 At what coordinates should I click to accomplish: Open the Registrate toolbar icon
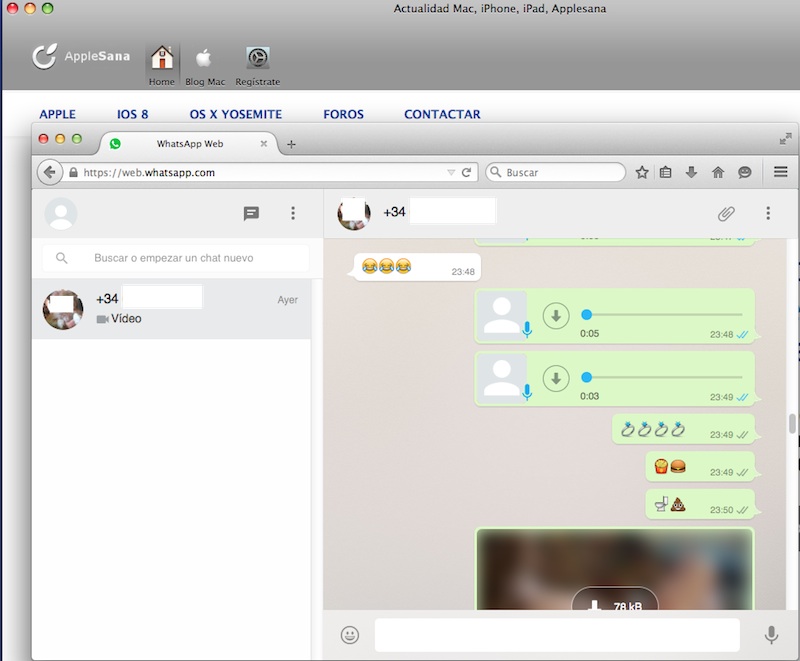(258, 66)
